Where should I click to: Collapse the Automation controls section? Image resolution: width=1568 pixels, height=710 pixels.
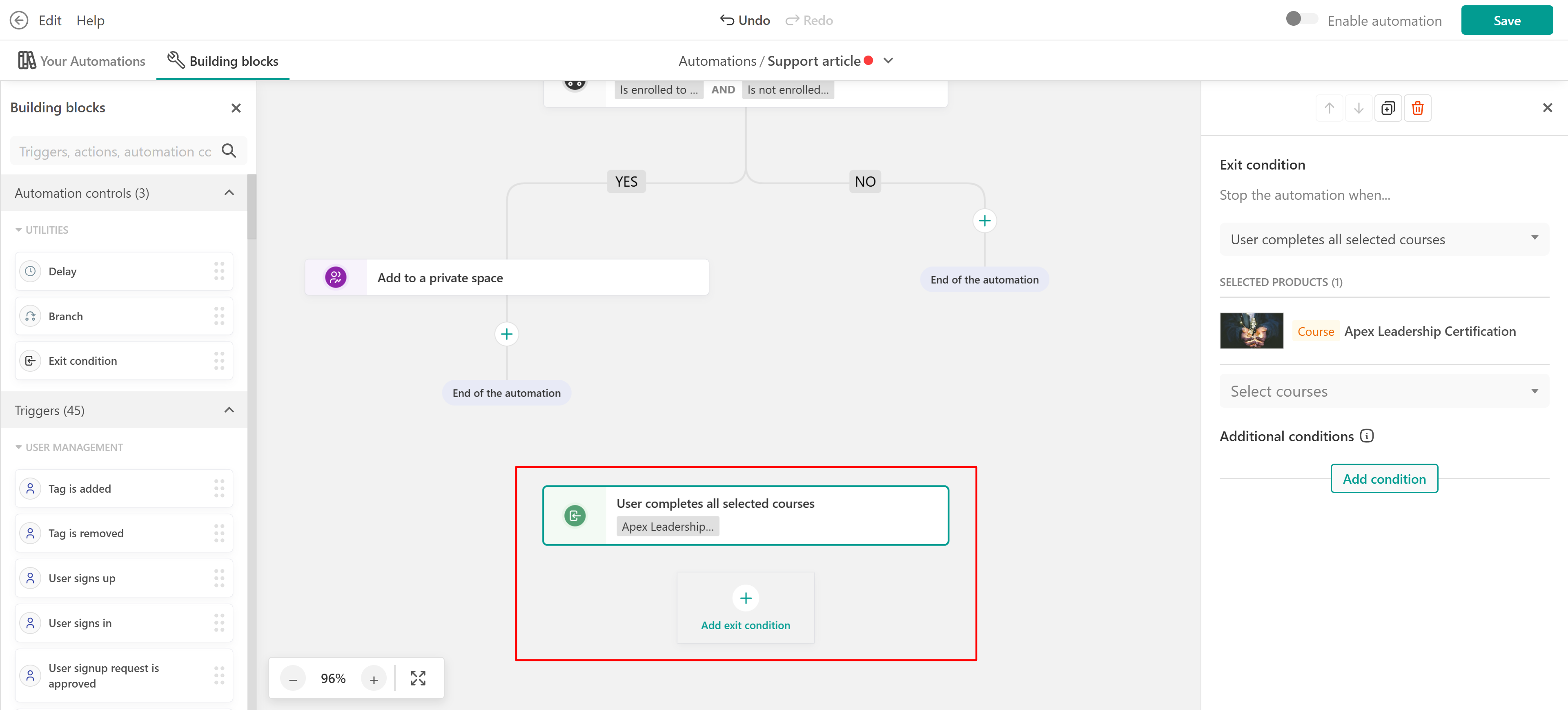(229, 193)
